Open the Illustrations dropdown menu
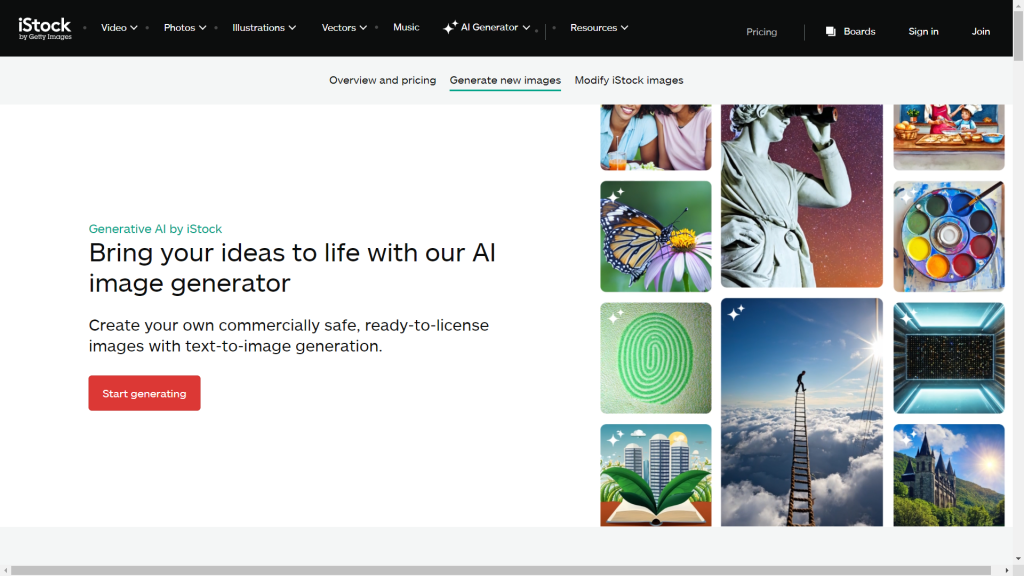The height and width of the screenshot is (576, 1024). pyautogui.click(x=264, y=28)
